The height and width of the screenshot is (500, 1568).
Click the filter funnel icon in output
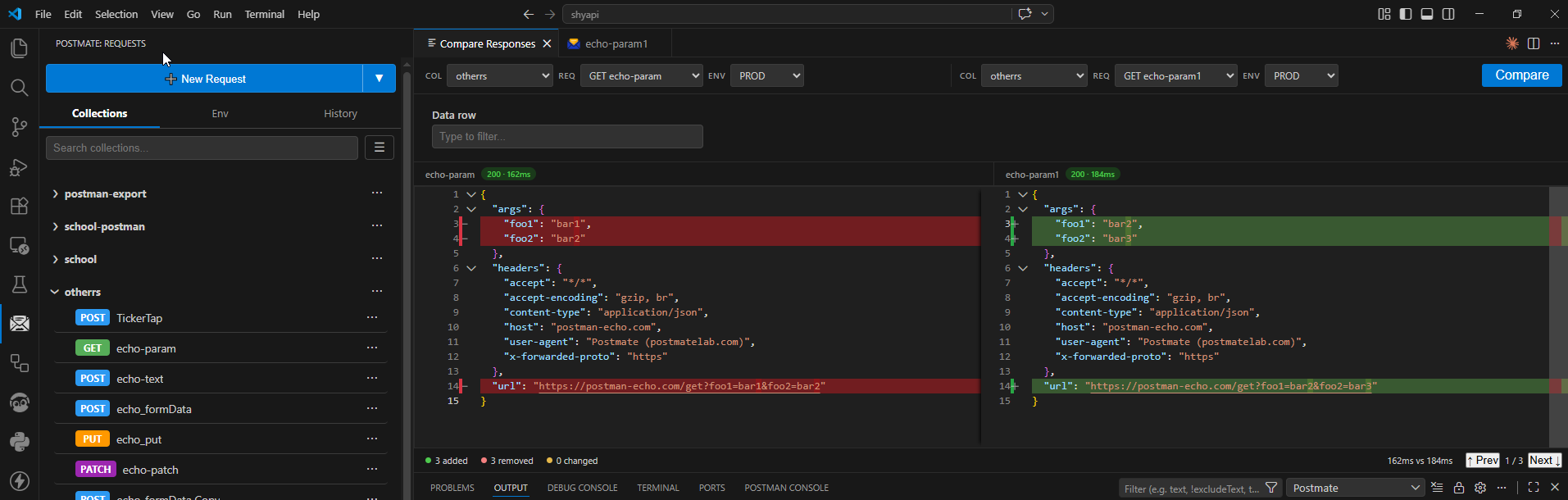tap(1271, 489)
